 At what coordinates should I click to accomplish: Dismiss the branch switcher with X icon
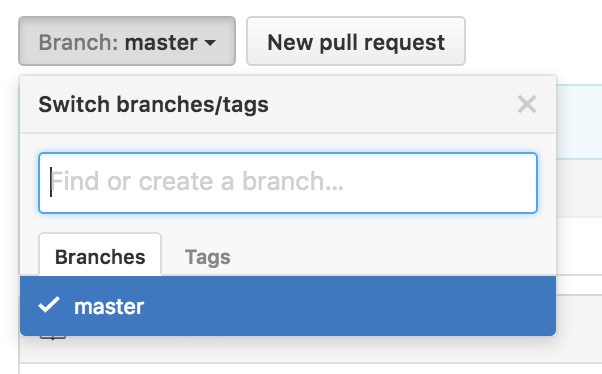coord(526,104)
